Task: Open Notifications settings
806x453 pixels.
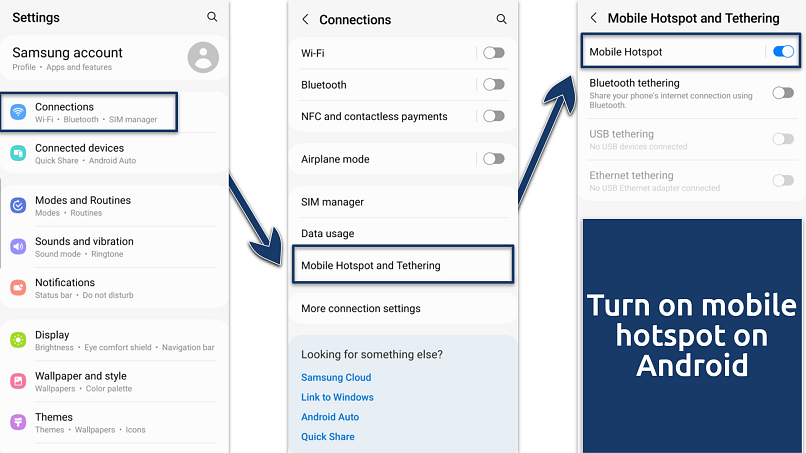Action: point(114,288)
